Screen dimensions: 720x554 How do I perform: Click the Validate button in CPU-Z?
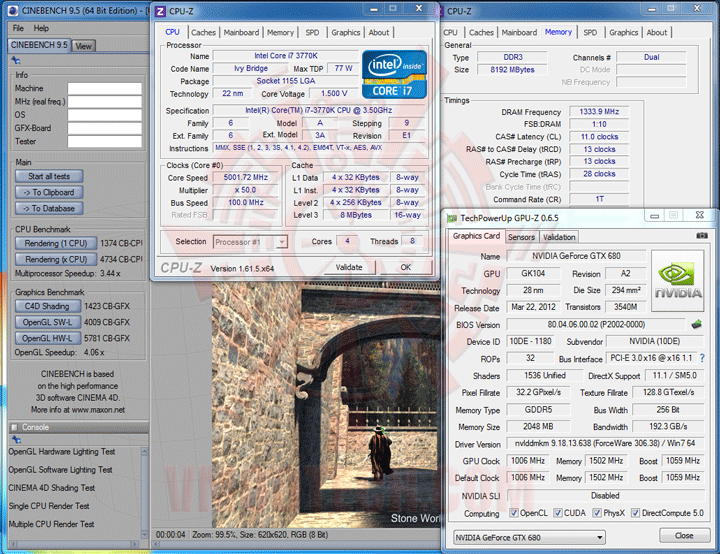click(349, 267)
